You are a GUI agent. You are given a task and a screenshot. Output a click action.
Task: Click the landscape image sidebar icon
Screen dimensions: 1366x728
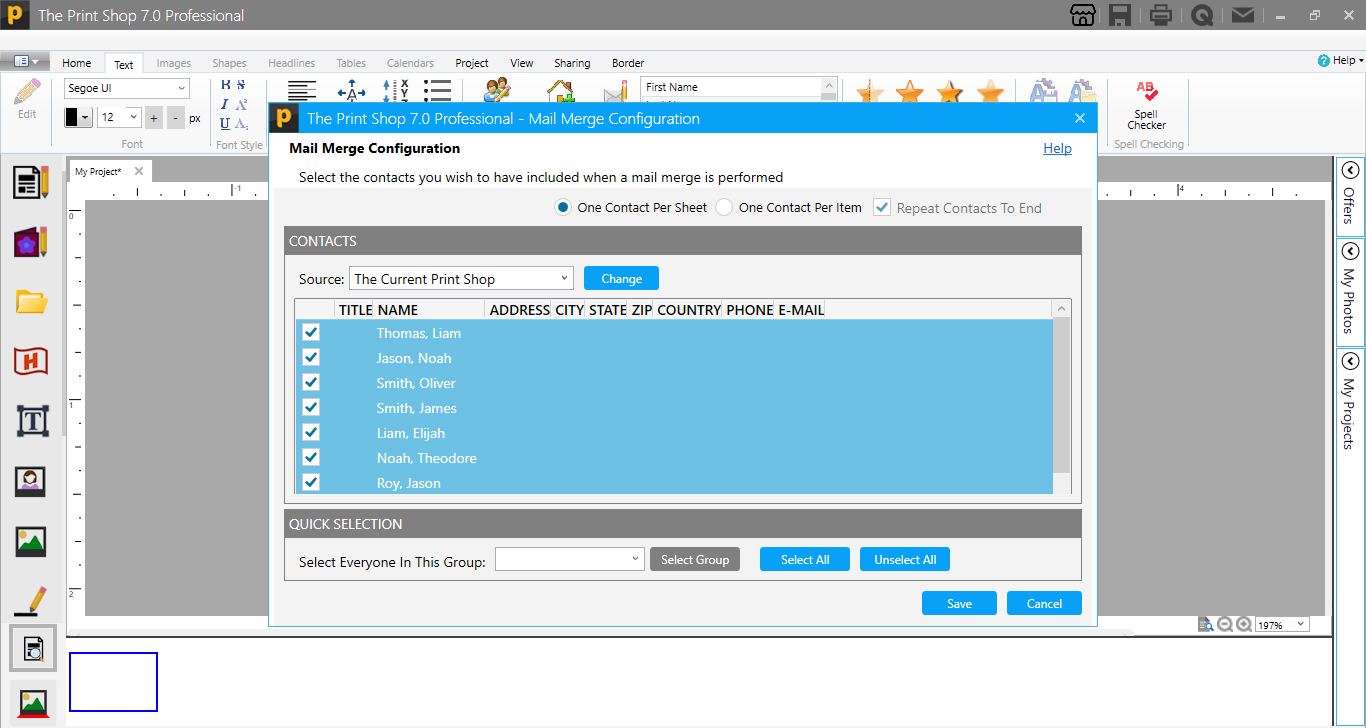[x=31, y=541]
